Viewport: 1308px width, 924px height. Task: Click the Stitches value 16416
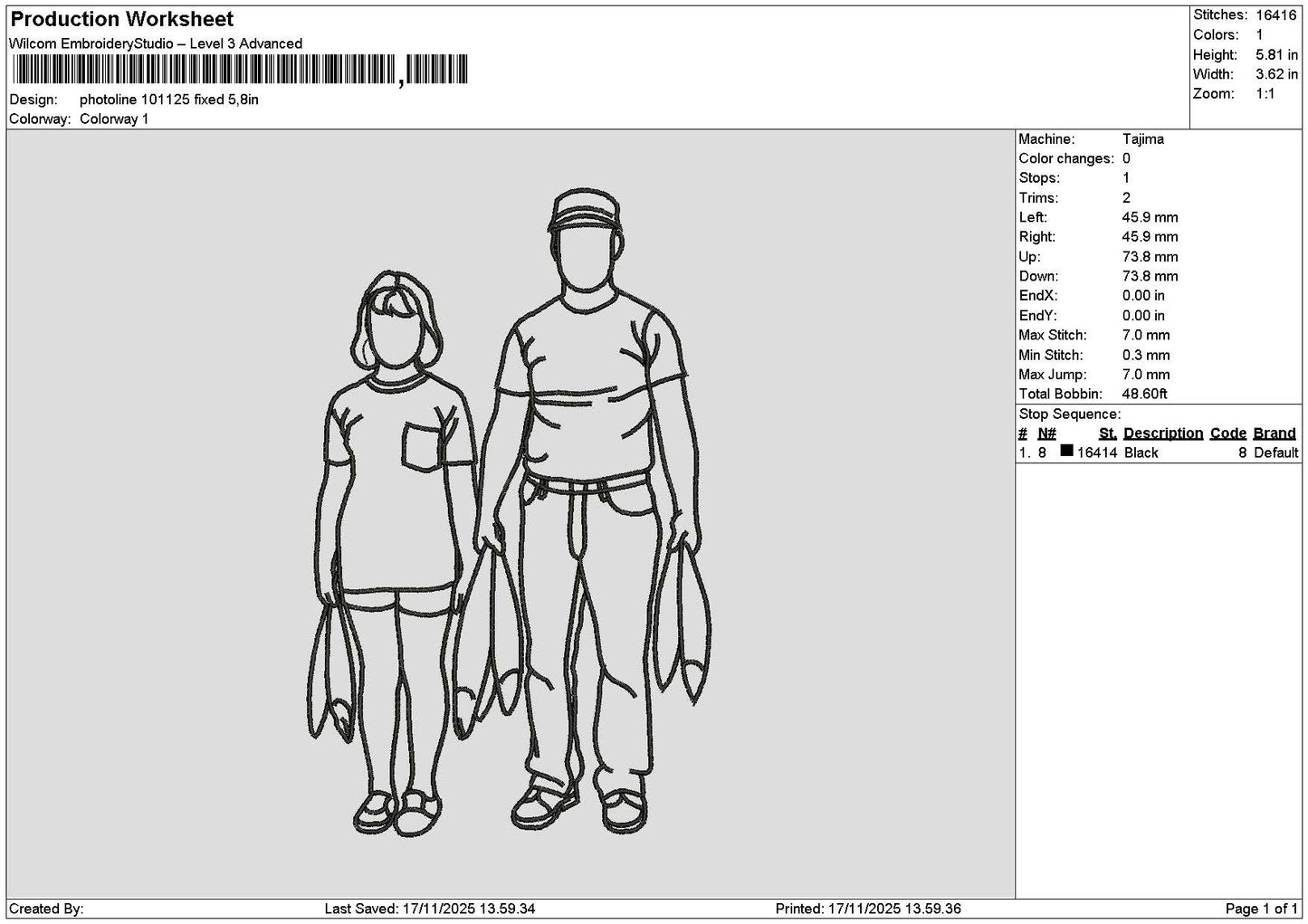pos(1276,15)
